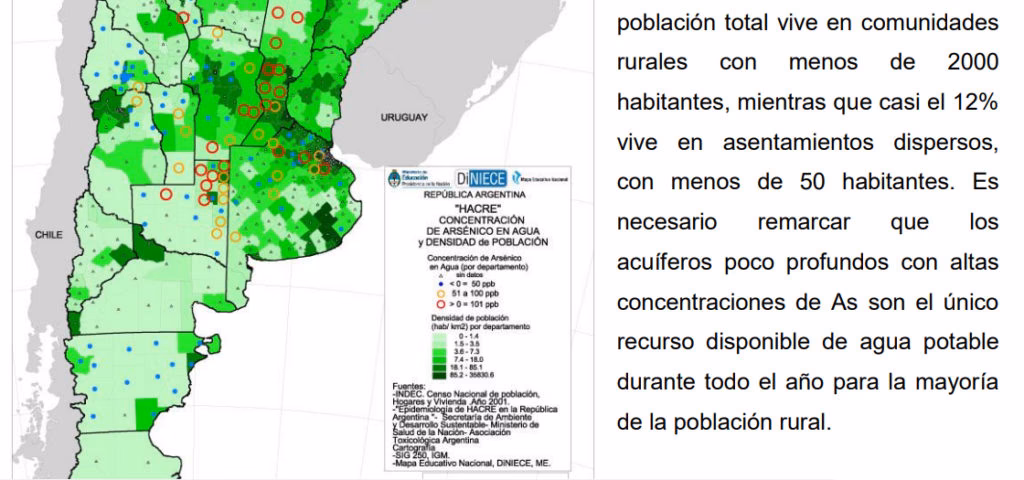Click the DiNIECE logo in the legend

(x=482, y=178)
